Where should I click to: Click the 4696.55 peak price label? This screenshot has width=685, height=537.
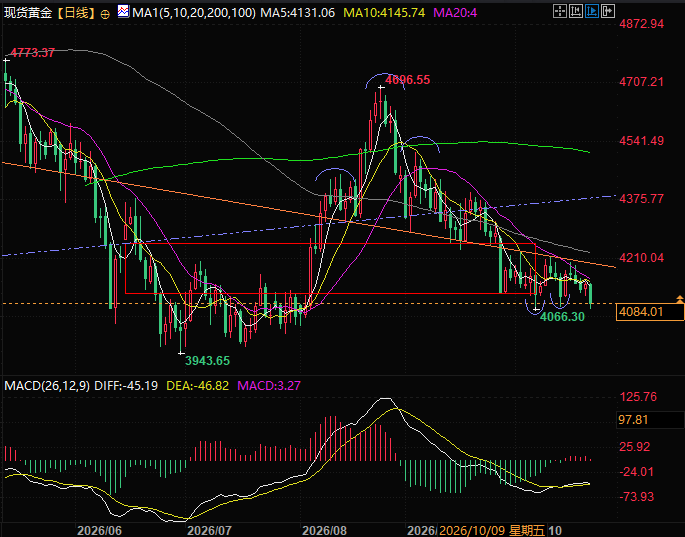[408, 80]
